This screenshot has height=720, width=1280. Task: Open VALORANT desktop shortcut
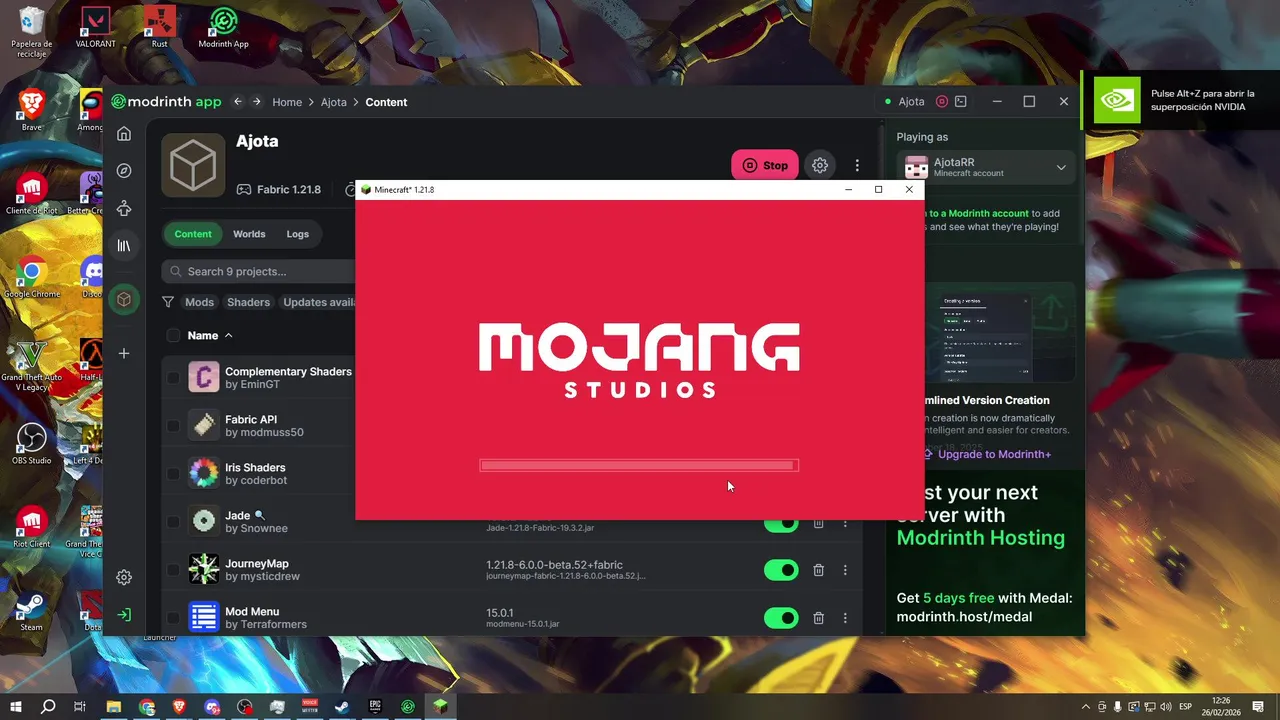pyautogui.click(x=96, y=28)
